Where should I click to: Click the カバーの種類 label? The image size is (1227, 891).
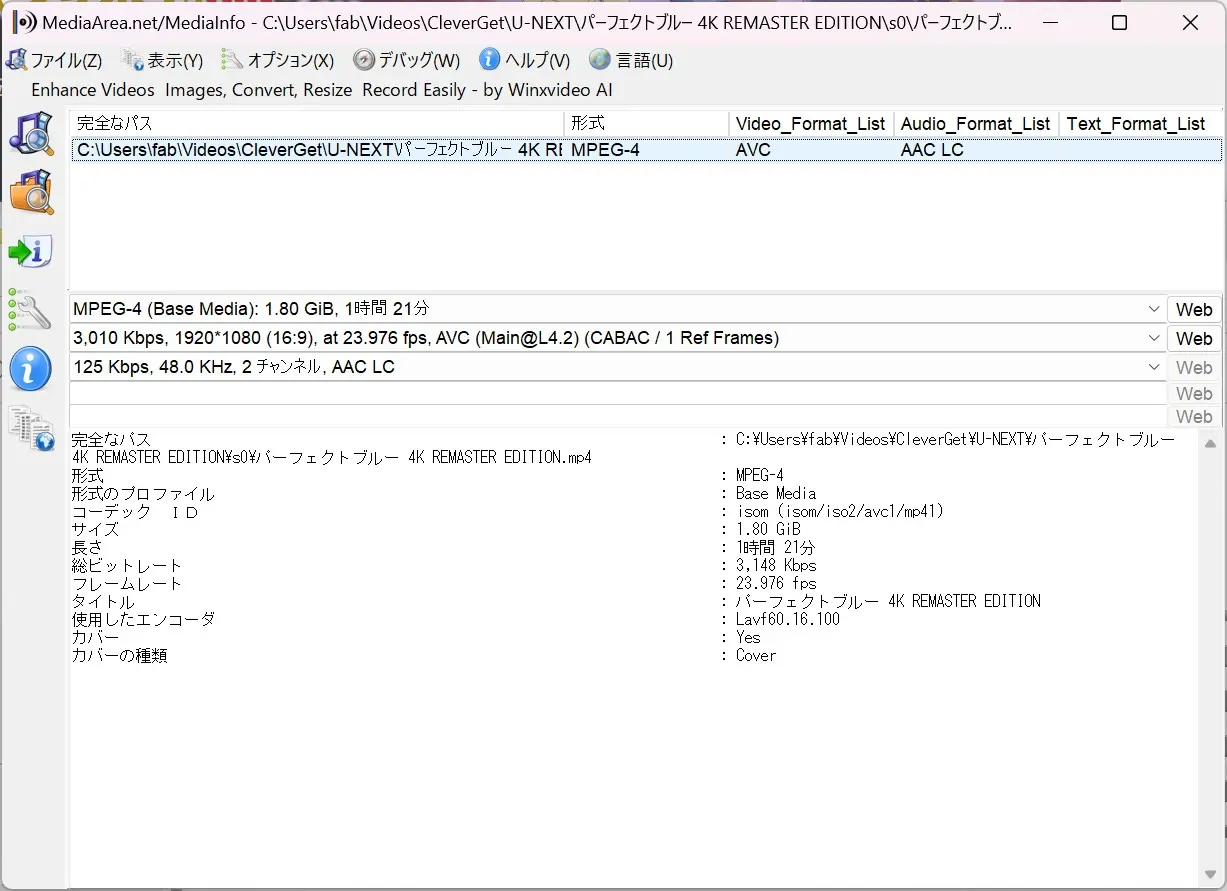click(119, 655)
